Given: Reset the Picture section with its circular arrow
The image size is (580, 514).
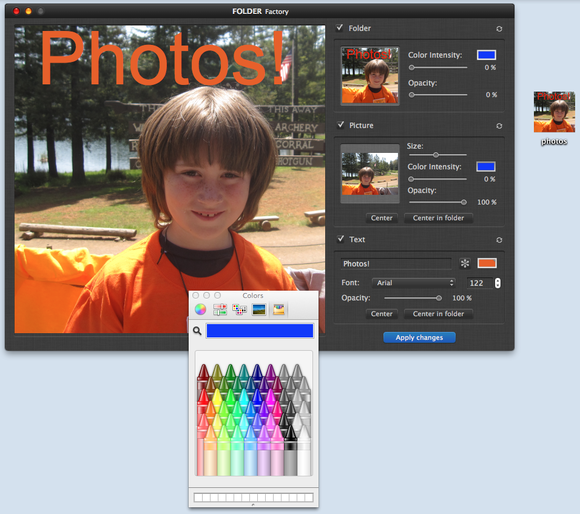Looking at the screenshot, I should (499, 126).
